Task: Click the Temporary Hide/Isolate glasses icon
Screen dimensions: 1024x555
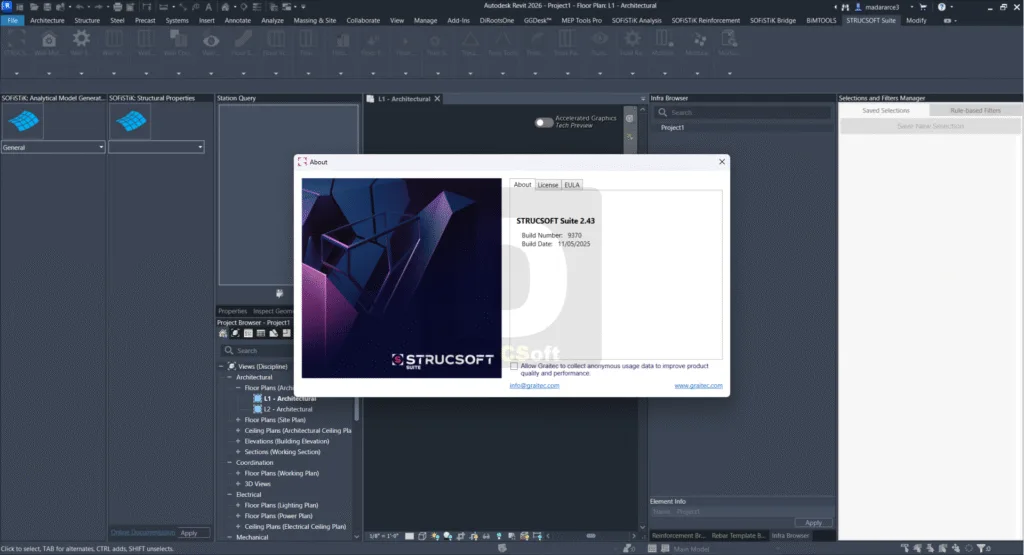Action: (486, 536)
